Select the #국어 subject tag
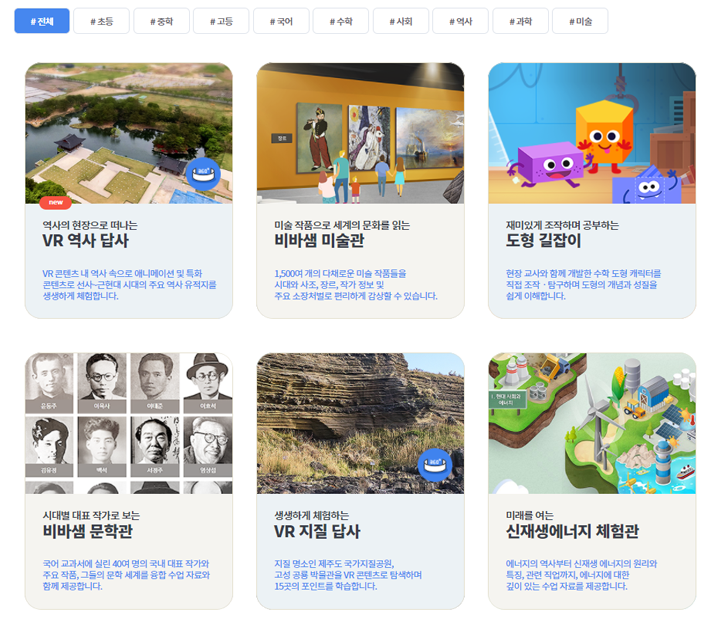Screen dimensions: 720x621 pos(281,21)
